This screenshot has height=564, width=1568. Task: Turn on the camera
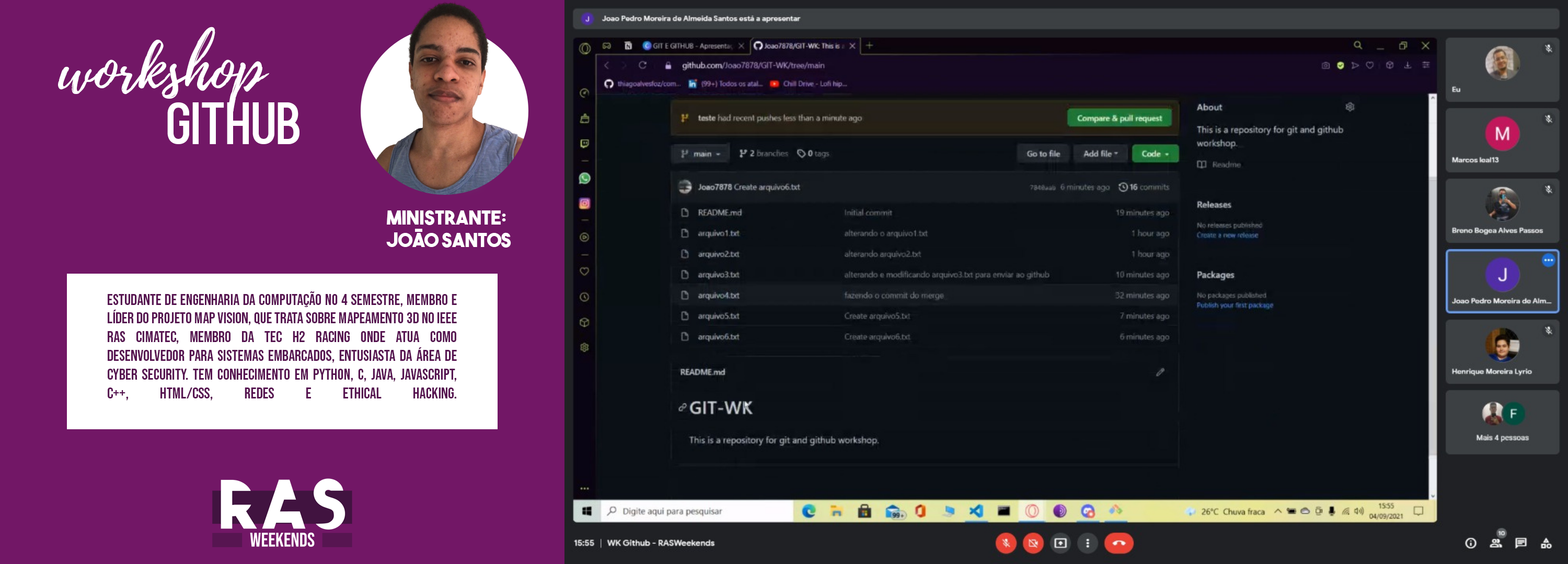[x=1033, y=543]
